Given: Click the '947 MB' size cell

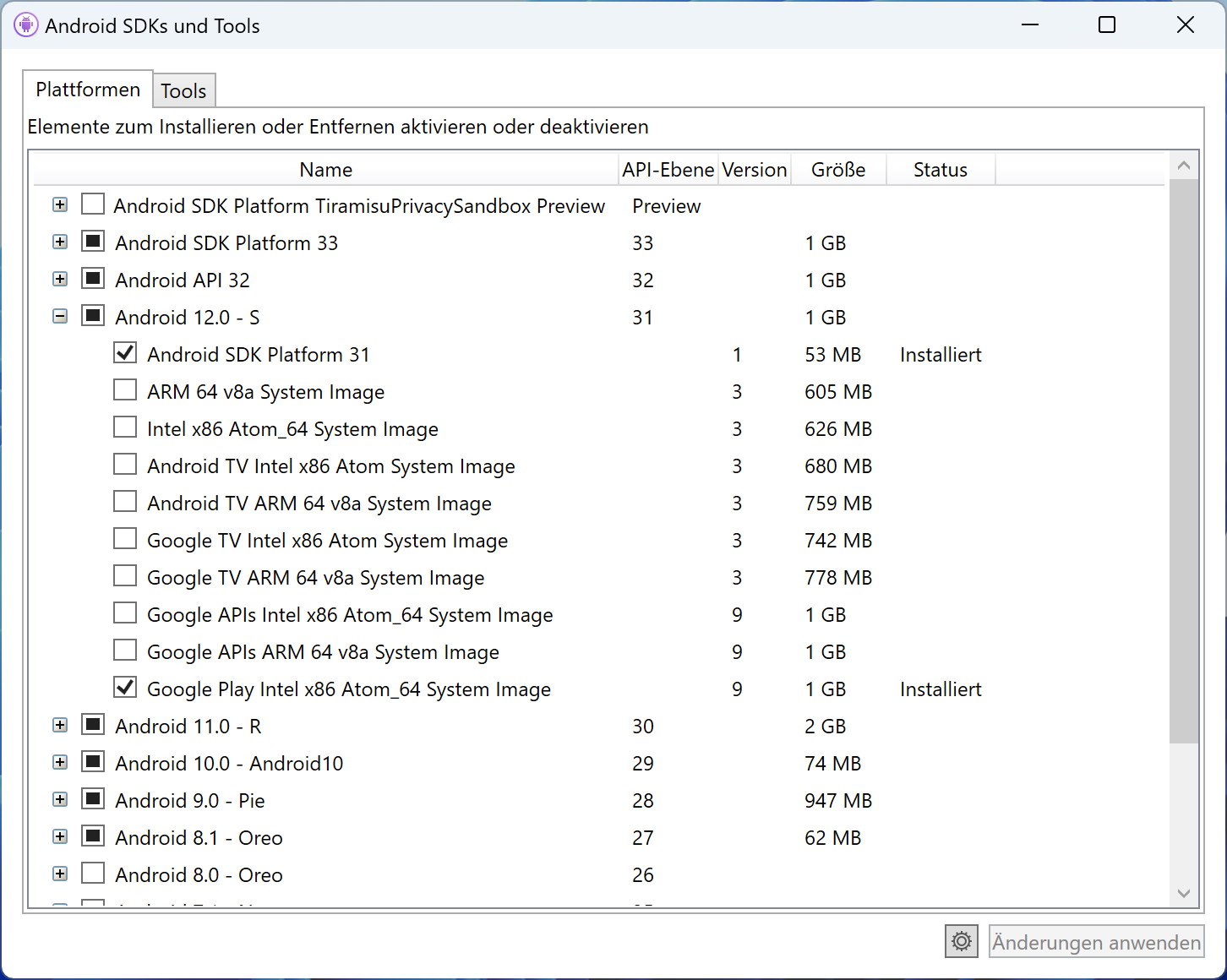Looking at the screenshot, I should tap(838, 801).
